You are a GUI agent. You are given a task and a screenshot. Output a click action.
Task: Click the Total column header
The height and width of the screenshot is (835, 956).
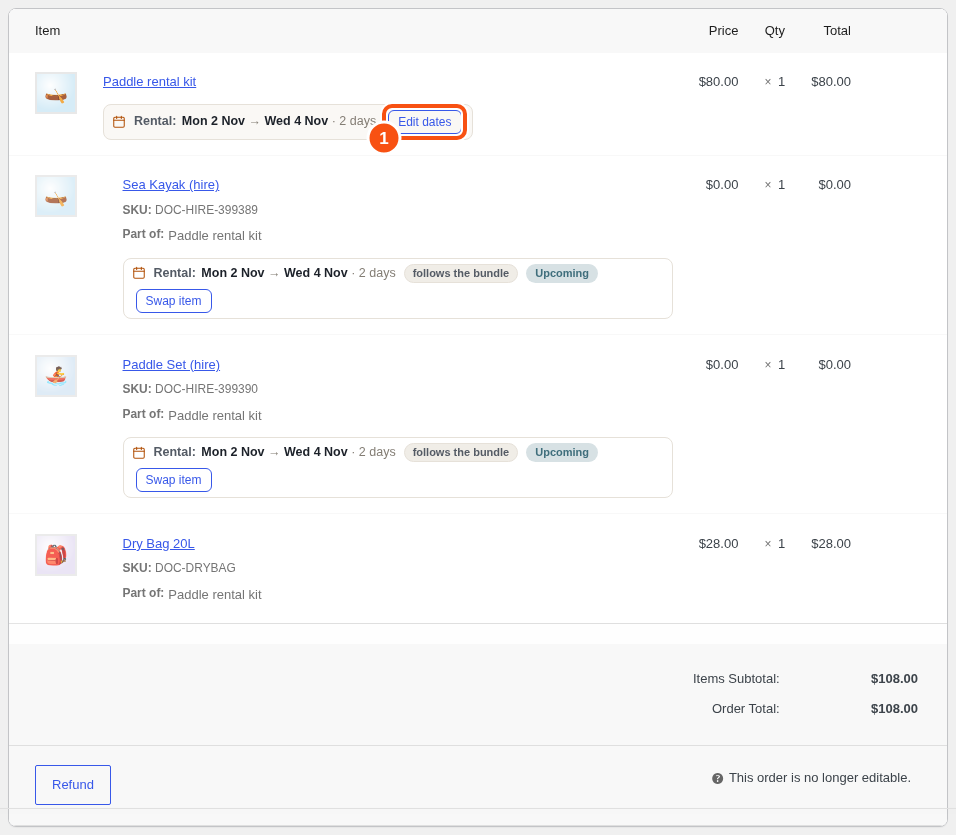[837, 31]
